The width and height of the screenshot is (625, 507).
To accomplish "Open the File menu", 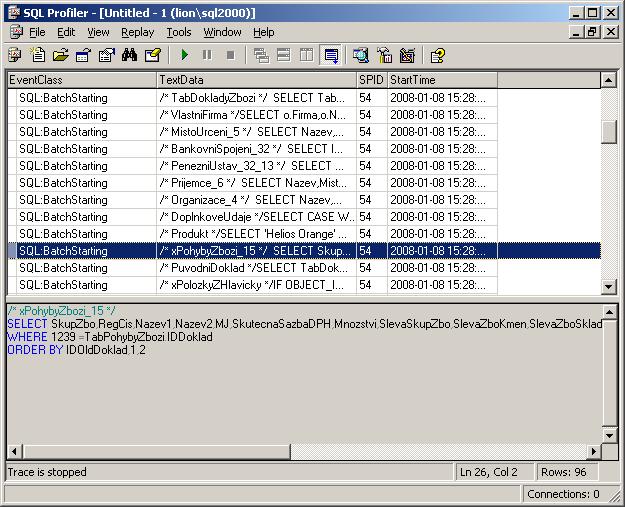I will [37, 32].
